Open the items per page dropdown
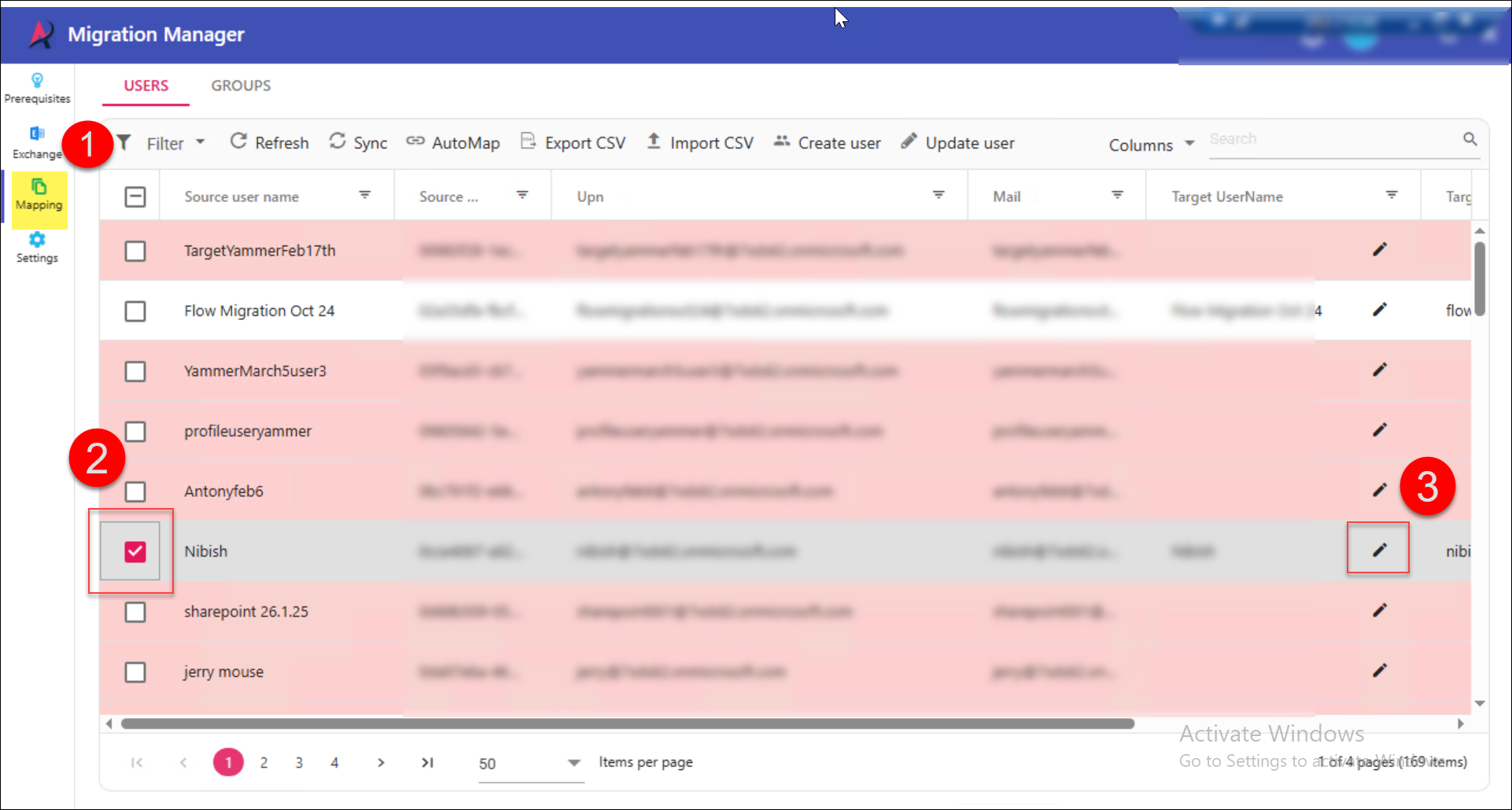The image size is (1512, 810). point(530,764)
